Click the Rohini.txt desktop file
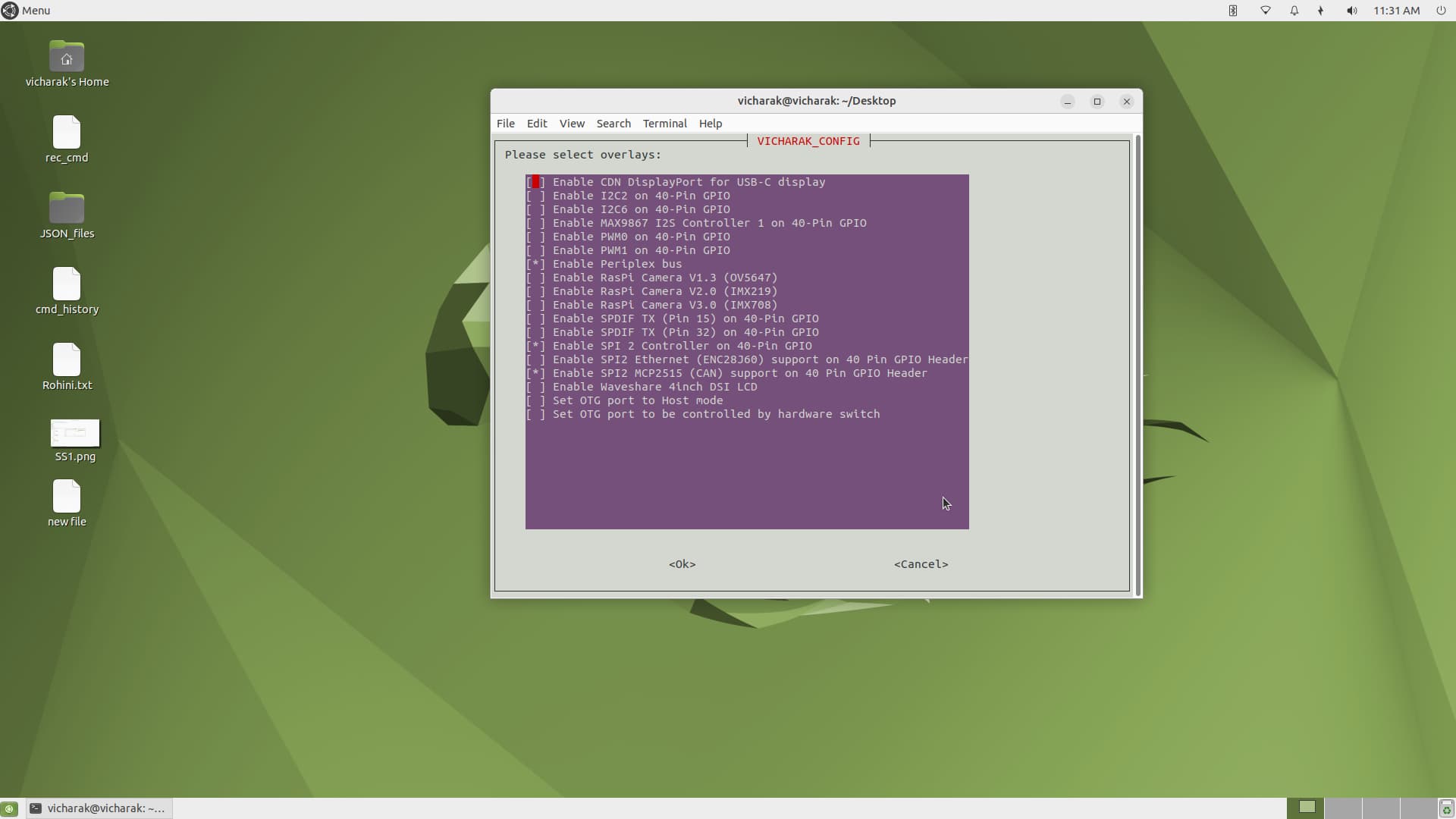The image size is (1456, 819). [67, 361]
